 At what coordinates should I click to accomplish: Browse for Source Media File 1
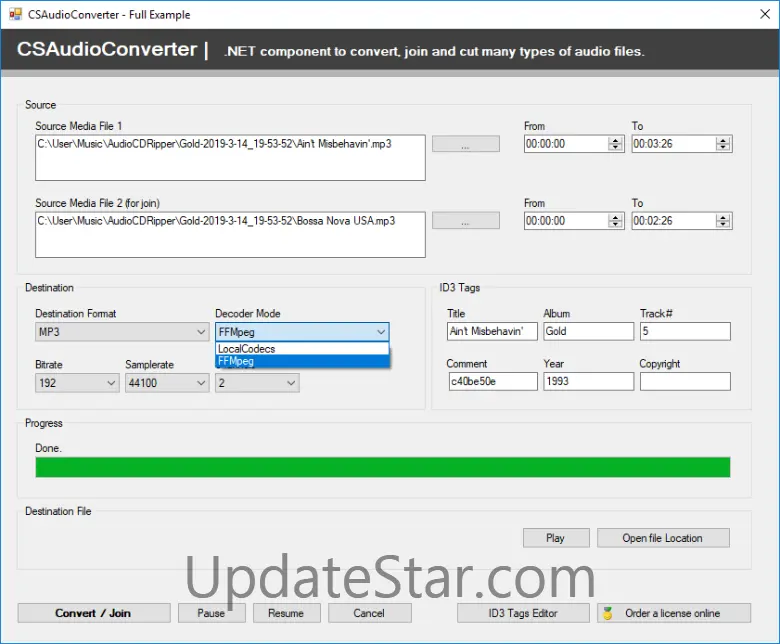(x=466, y=144)
